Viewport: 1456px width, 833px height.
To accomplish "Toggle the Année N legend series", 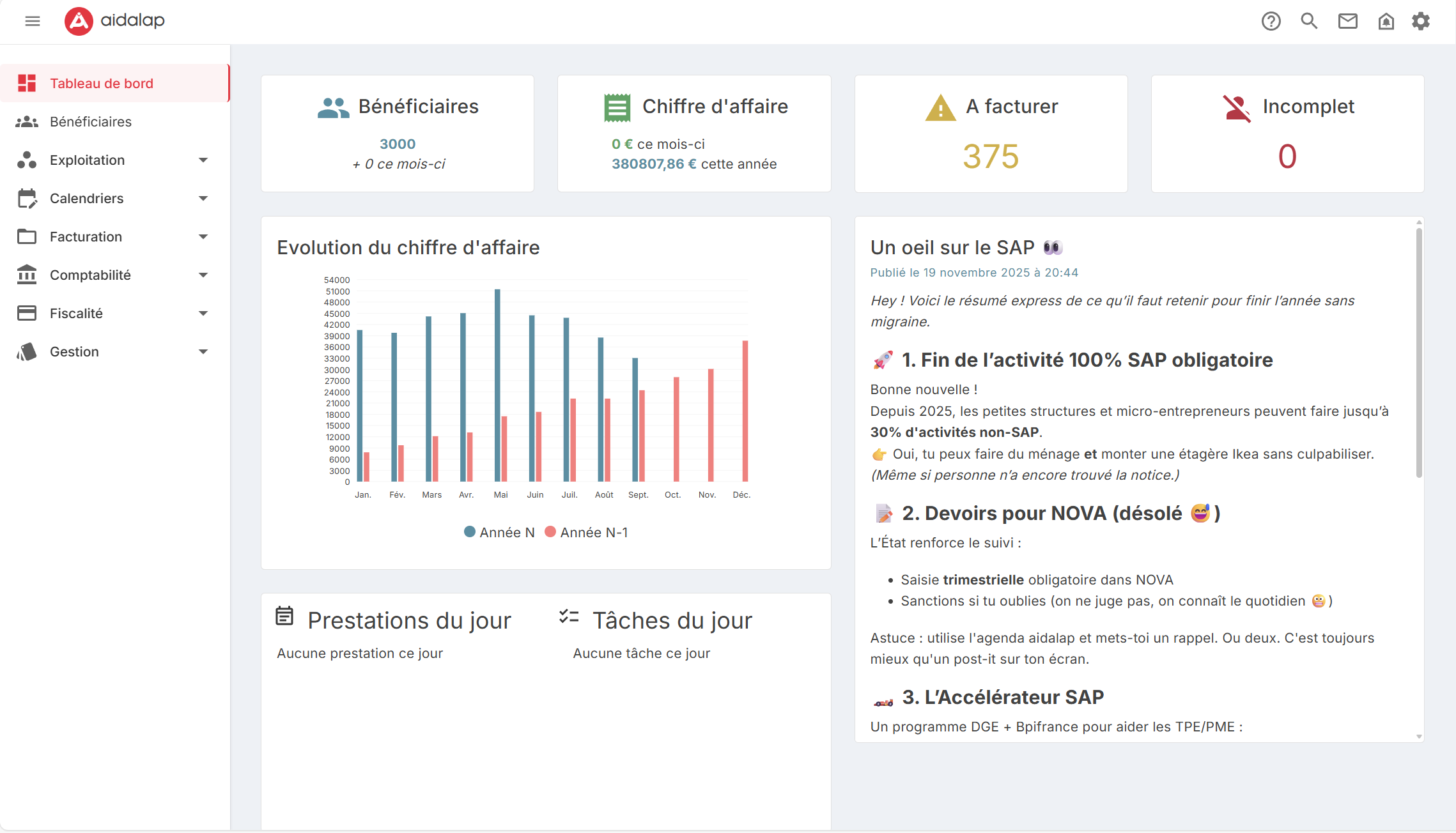I will click(x=499, y=532).
